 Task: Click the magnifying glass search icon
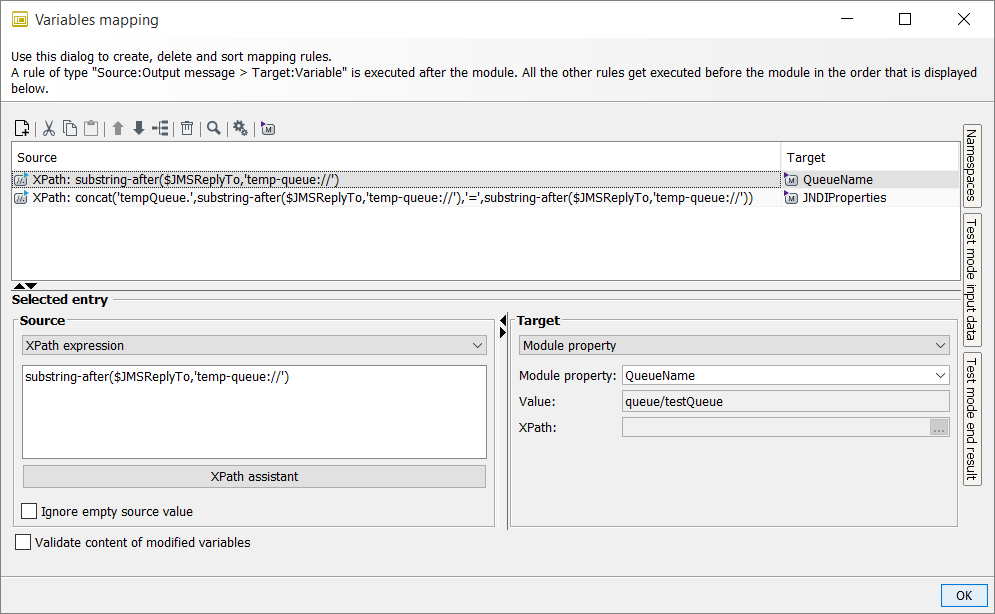[x=213, y=128]
